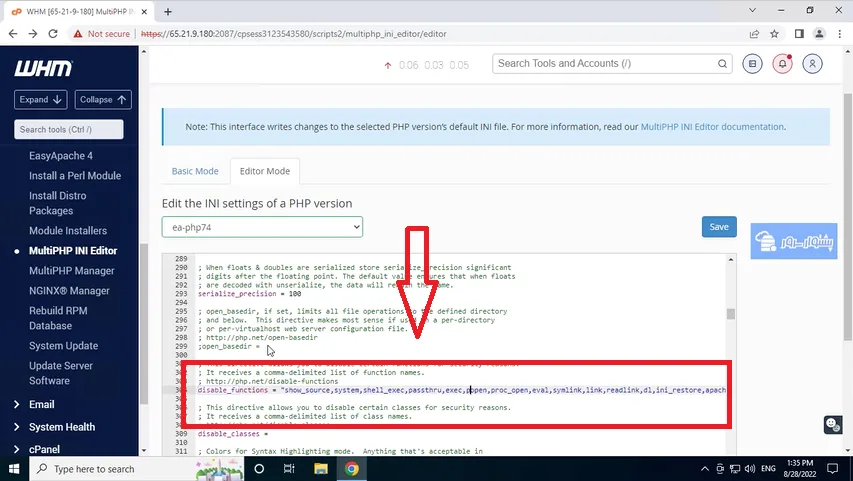Click the ;open_basedir = line

point(229,346)
